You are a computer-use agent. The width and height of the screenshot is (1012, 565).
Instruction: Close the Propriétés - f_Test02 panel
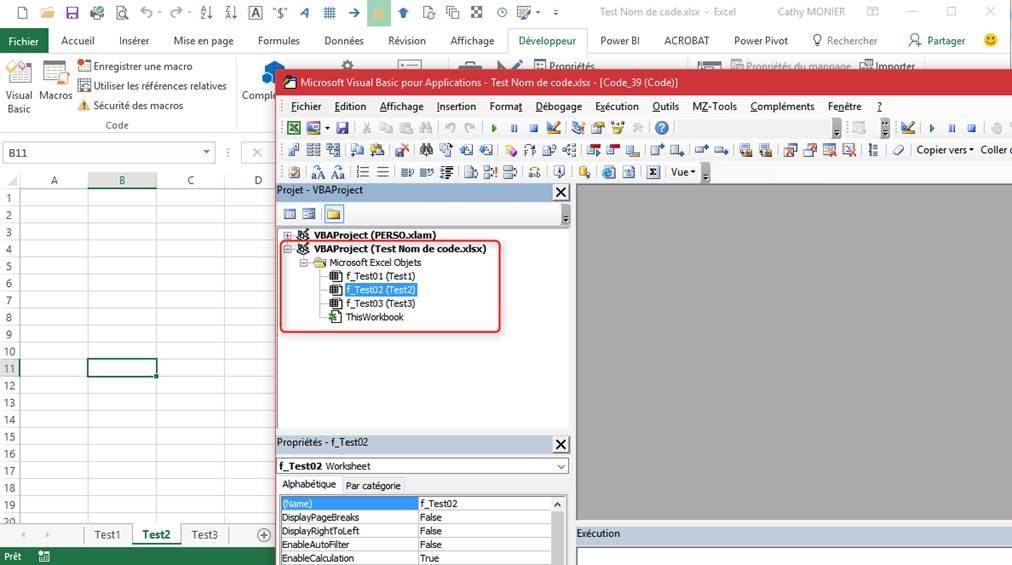click(x=561, y=444)
